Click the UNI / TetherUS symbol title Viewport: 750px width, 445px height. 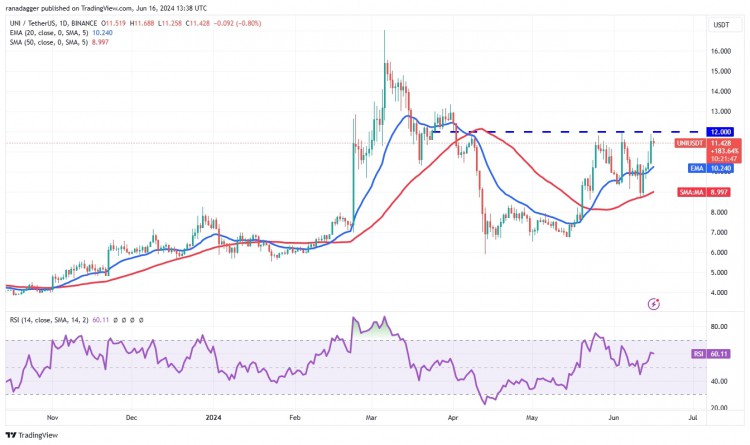coord(54,23)
